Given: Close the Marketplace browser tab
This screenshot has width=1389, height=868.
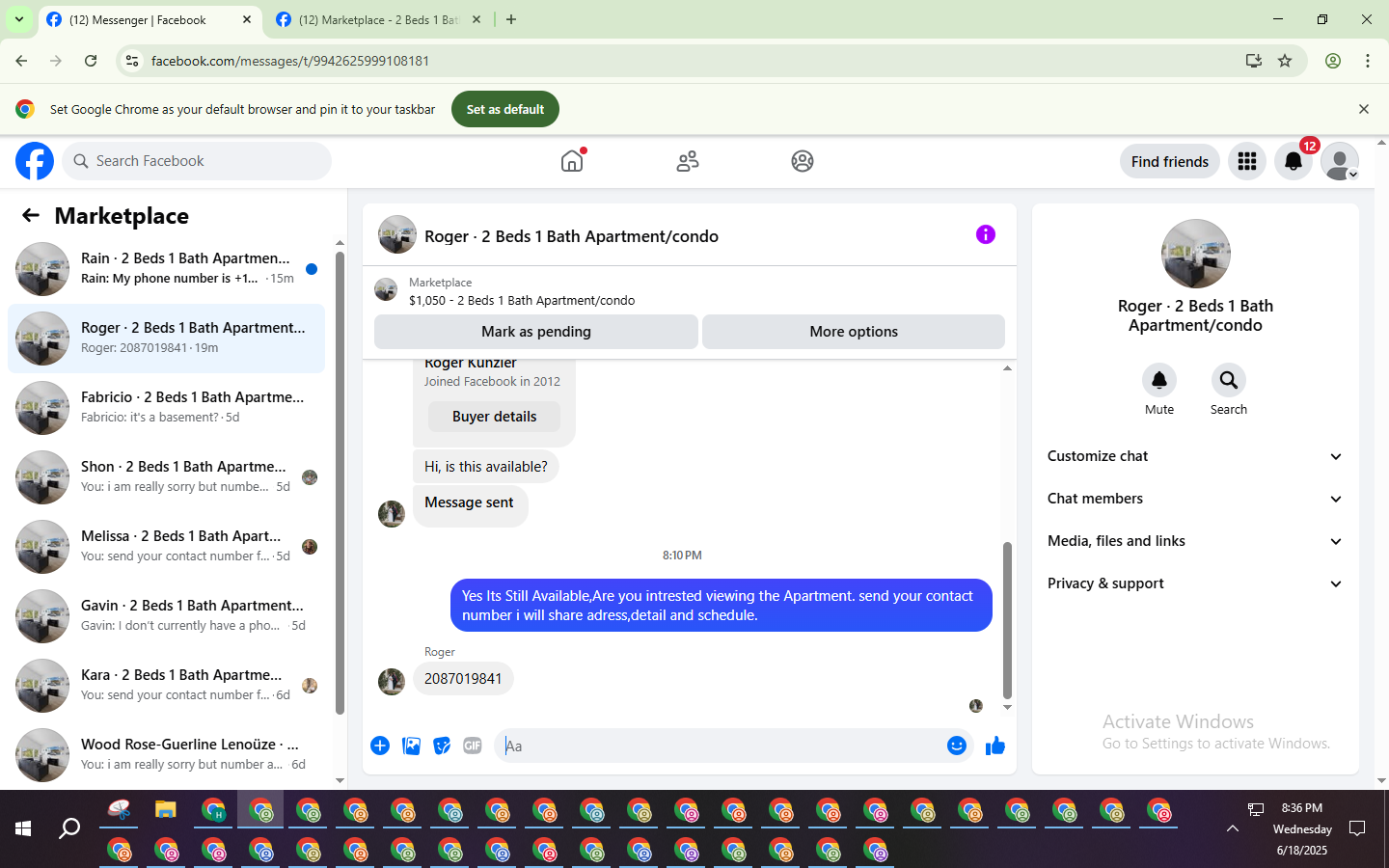Looking at the screenshot, I should pos(477,19).
